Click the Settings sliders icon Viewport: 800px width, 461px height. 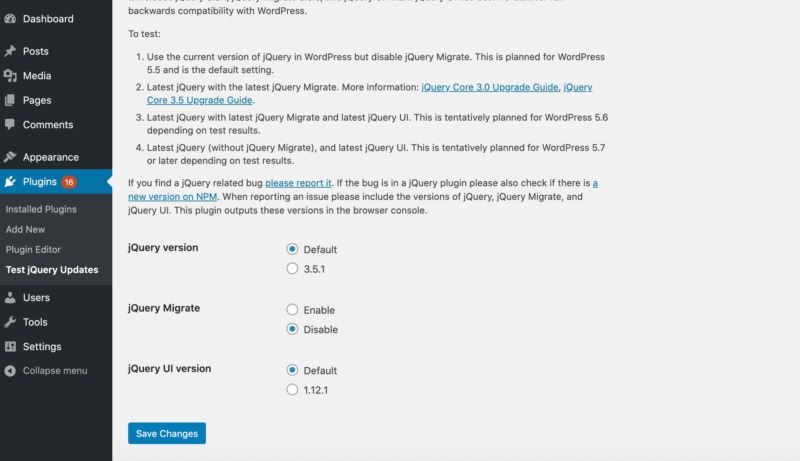(10, 347)
